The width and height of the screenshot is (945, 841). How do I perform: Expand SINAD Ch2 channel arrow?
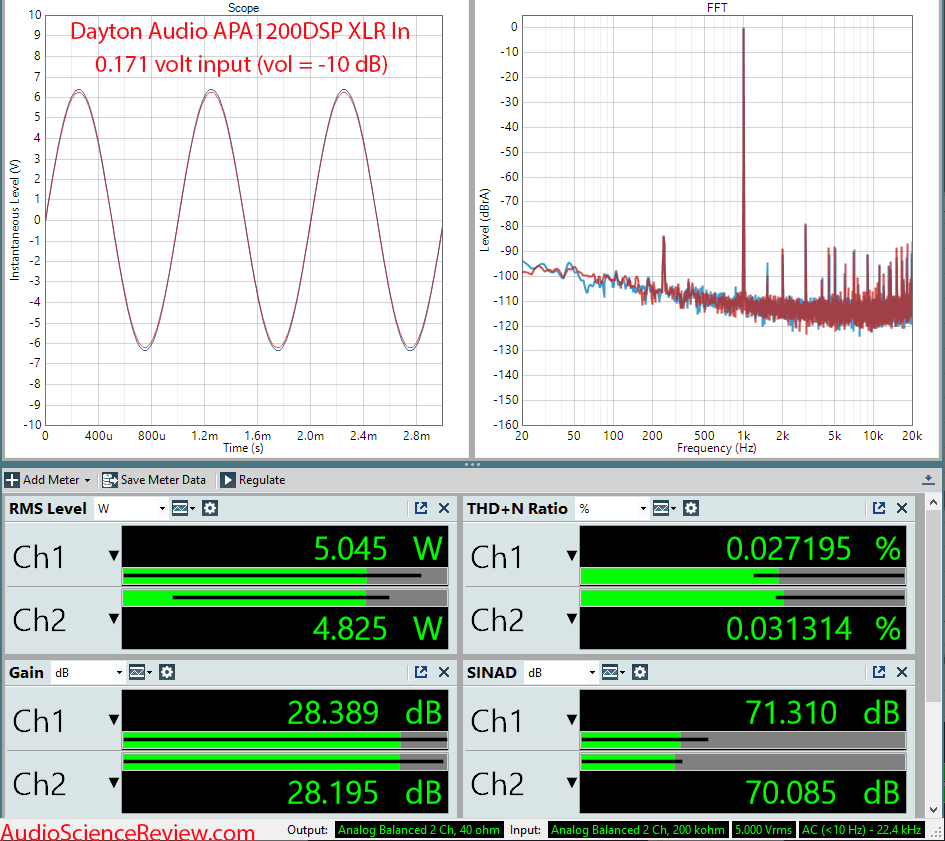571,783
